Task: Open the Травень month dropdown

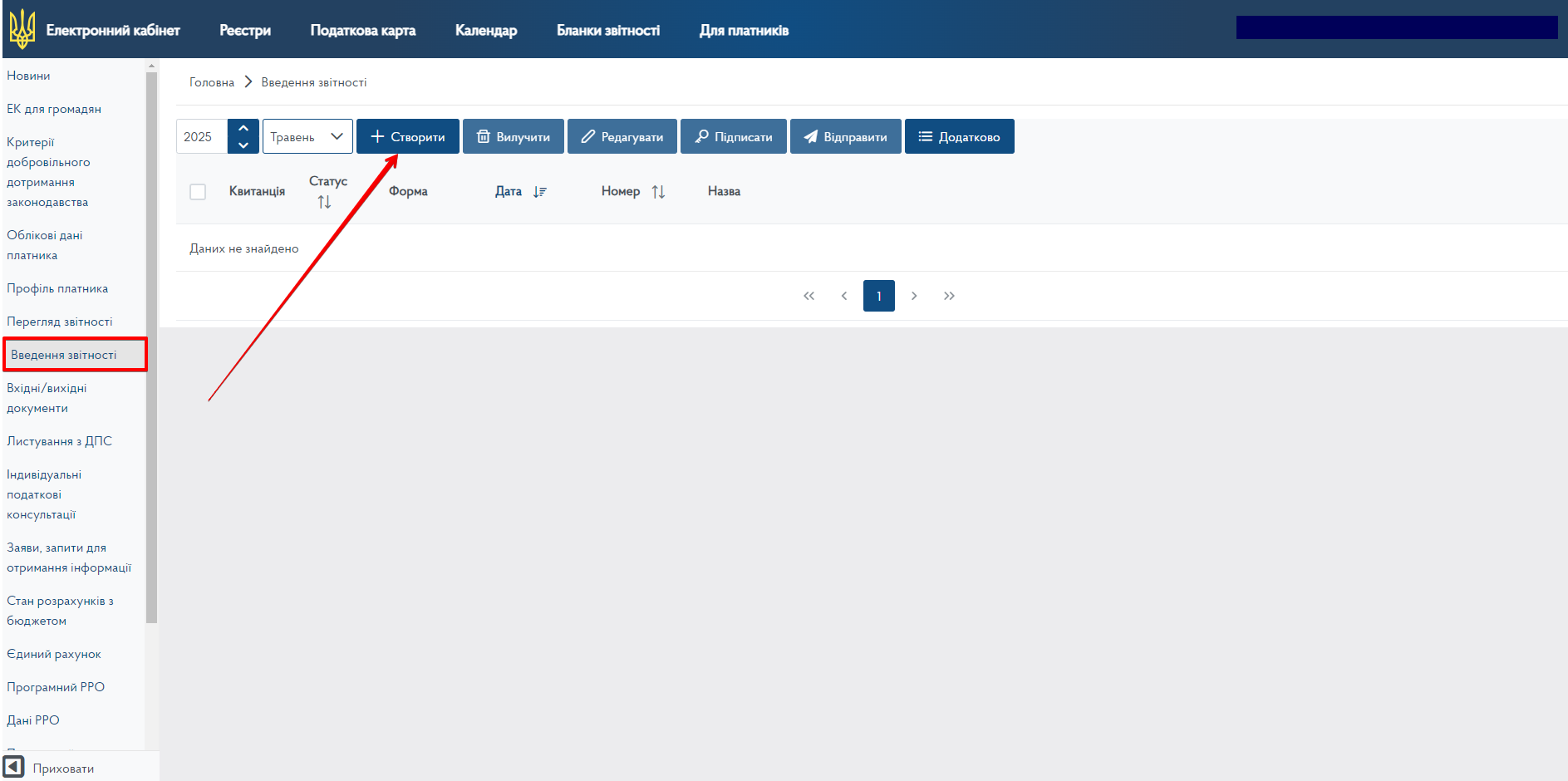Action: [x=307, y=137]
